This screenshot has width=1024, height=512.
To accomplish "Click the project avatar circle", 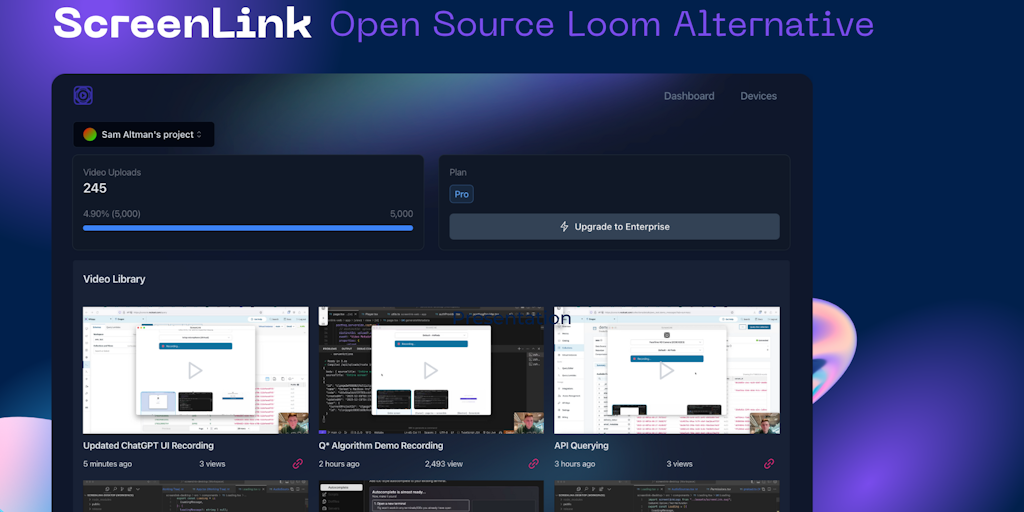I will (89, 135).
